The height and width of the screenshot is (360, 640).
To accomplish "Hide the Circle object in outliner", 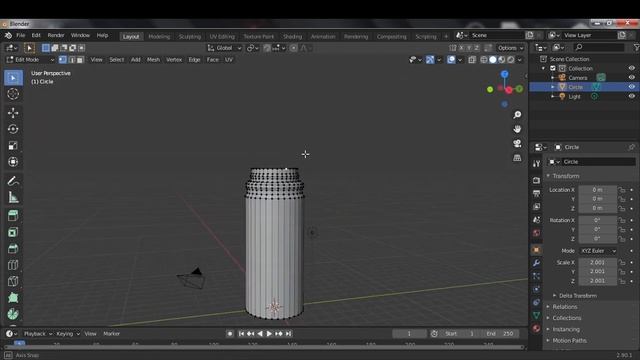I will [x=631, y=87].
